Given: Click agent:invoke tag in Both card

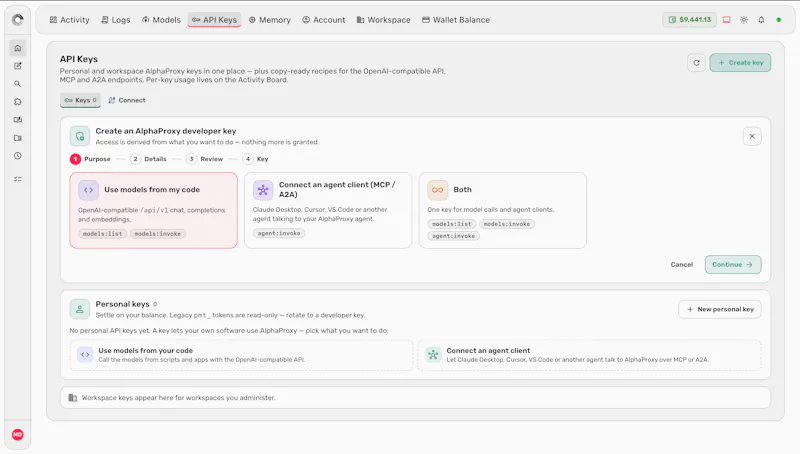Looking at the screenshot, I should point(454,236).
